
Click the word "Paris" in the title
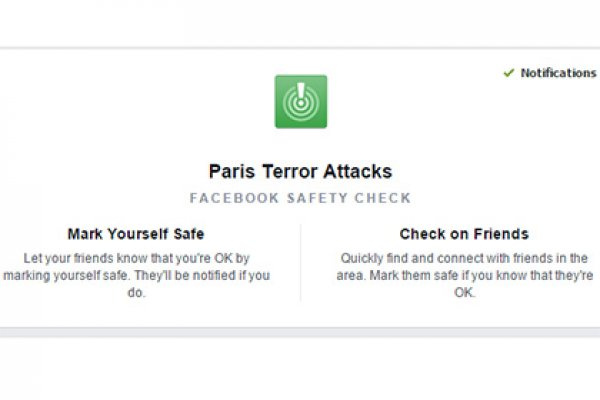[229, 171]
